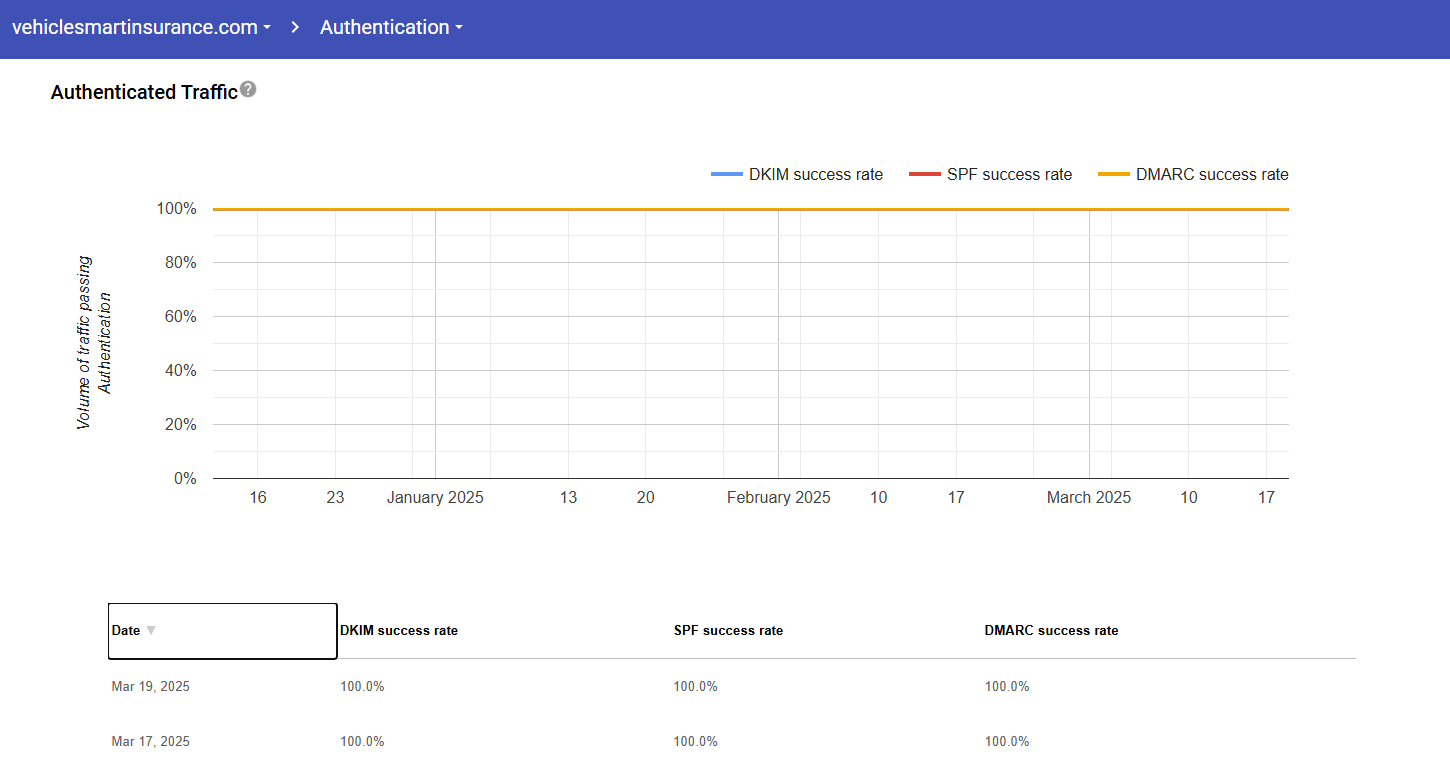The image size is (1450, 760).
Task: Select the Mar 17, 2025 table row
Action: click(150, 742)
